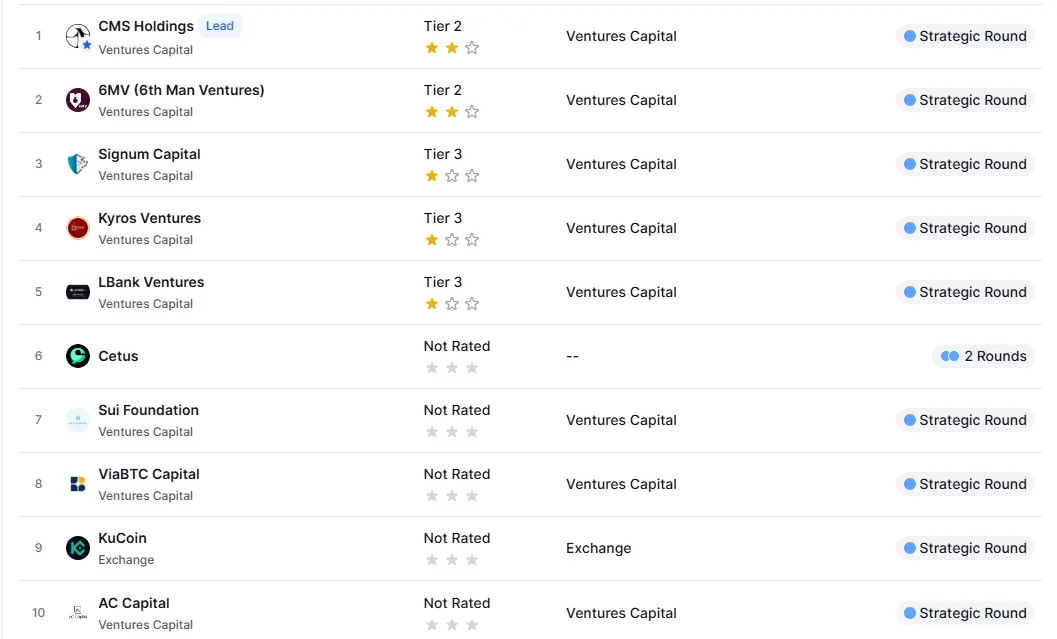The image size is (1057, 639).
Task: Click the KuCoin logo icon
Action: point(77,548)
